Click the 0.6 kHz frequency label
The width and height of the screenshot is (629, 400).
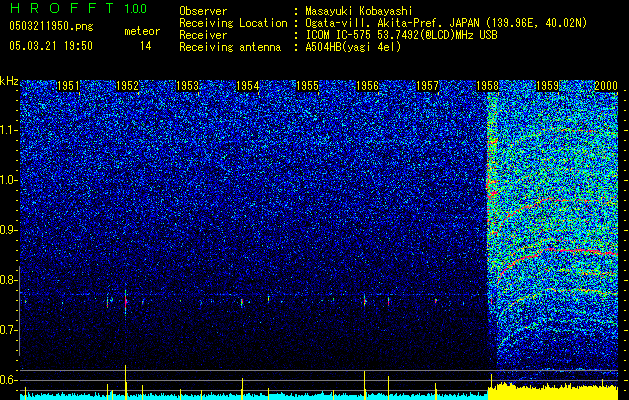coord(9,380)
